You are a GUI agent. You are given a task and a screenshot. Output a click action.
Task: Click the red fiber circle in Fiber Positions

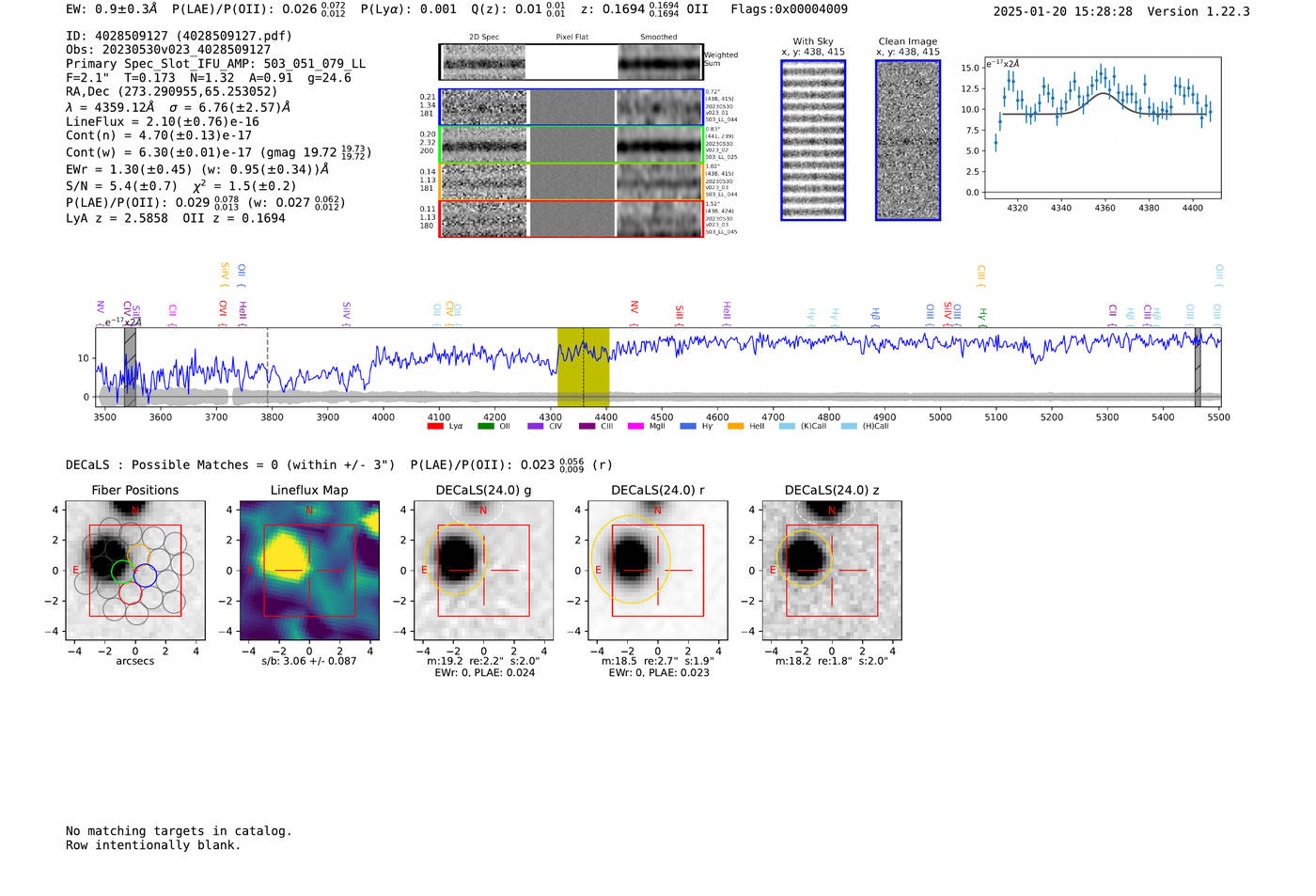[x=130, y=594]
